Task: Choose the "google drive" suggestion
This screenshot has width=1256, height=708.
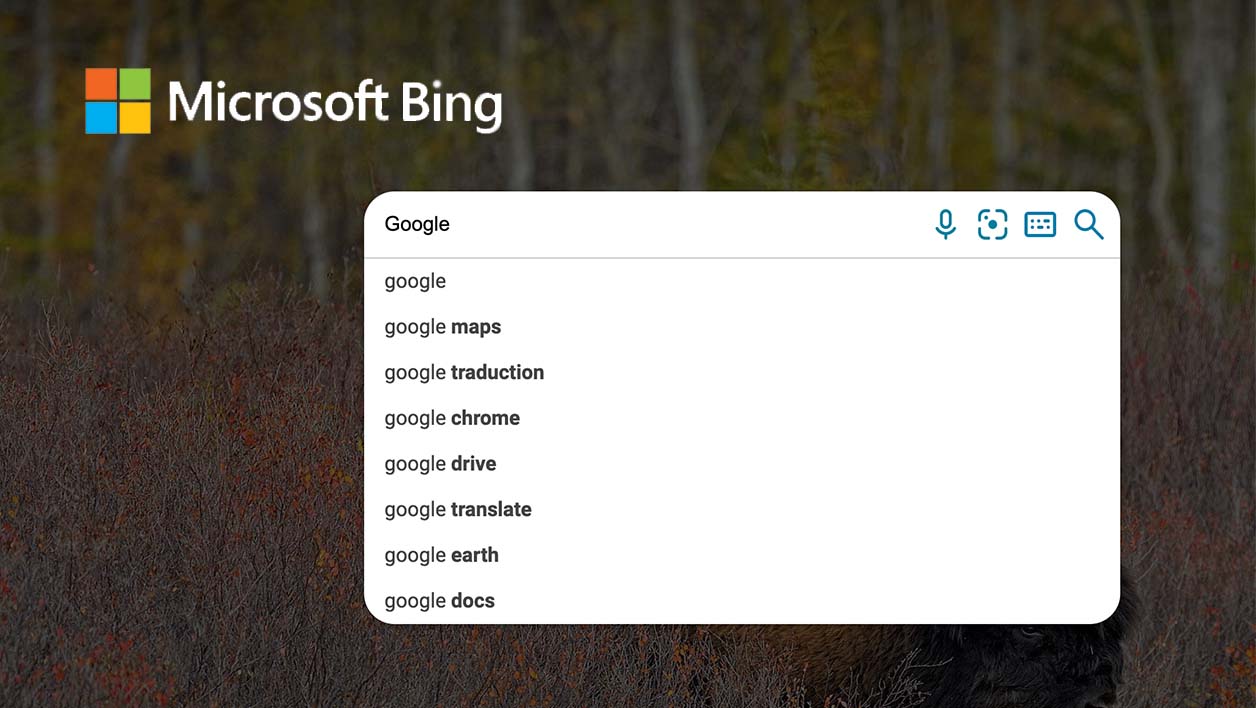Action: point(742,464)
